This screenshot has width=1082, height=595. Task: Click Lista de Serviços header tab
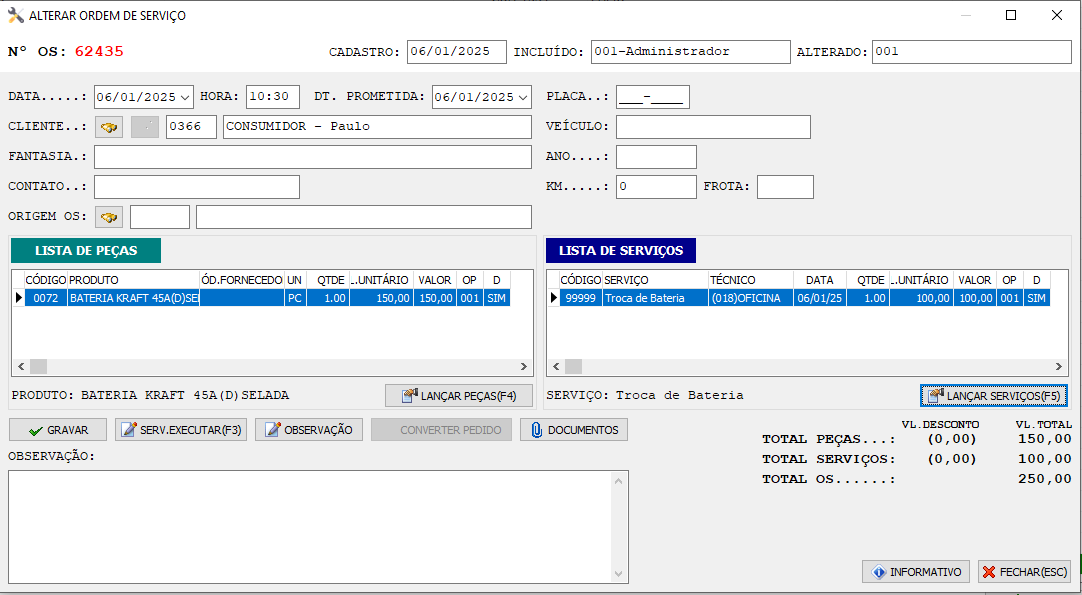pos(621,251)
